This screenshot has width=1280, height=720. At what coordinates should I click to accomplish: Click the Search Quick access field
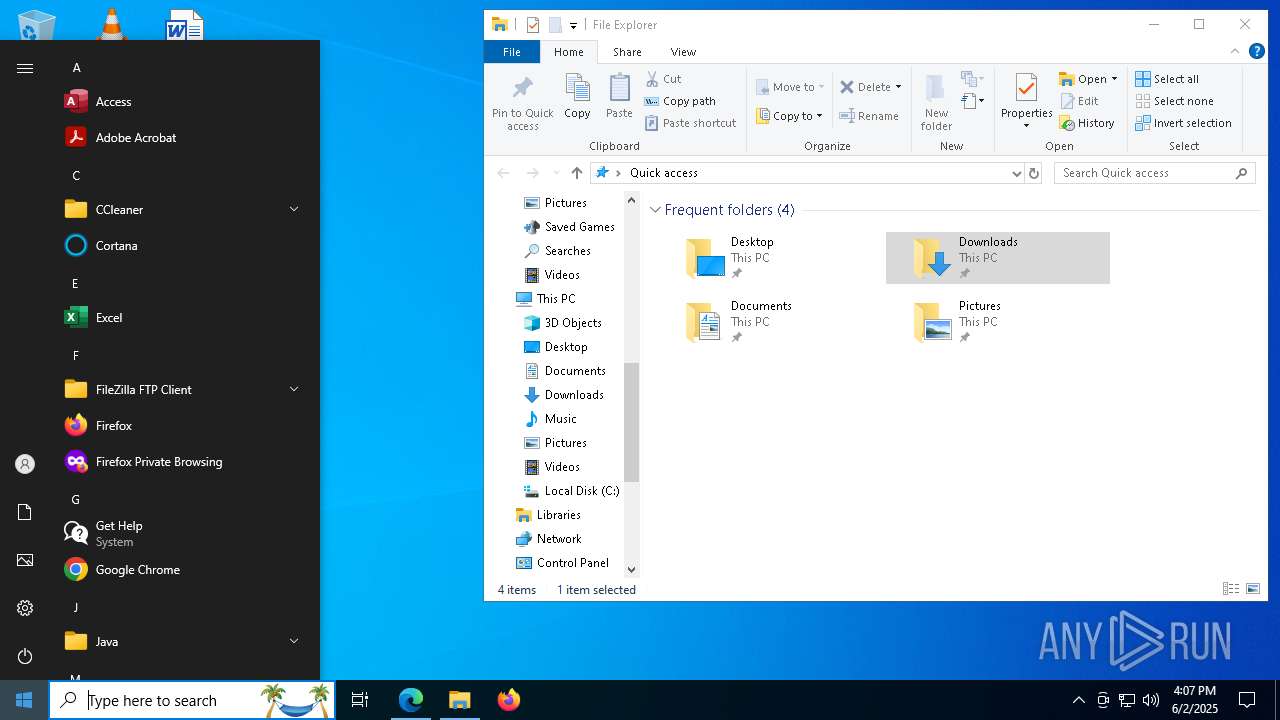pos(1154,173)
